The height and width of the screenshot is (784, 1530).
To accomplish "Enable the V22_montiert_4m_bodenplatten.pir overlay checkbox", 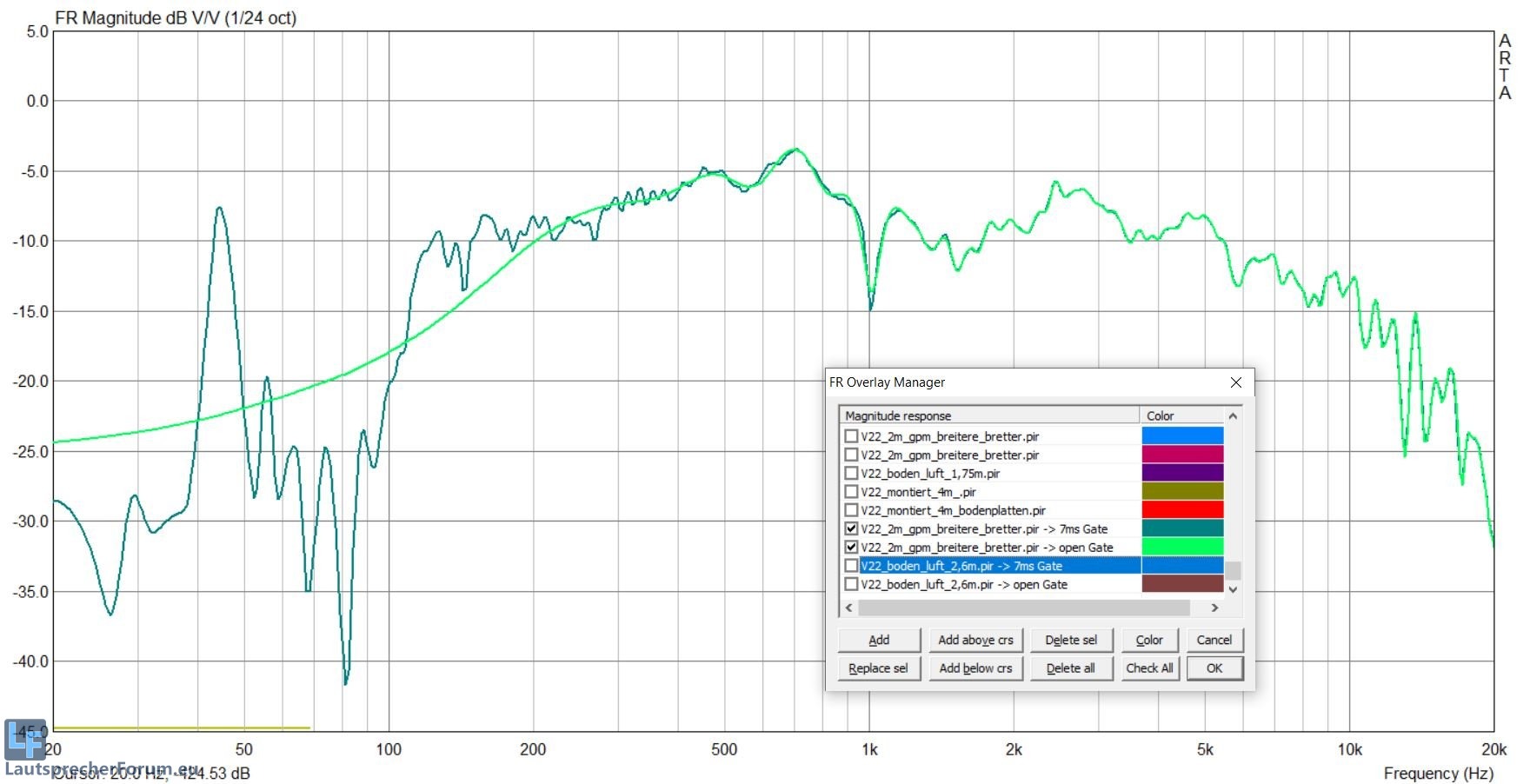I will pos(851,510).
